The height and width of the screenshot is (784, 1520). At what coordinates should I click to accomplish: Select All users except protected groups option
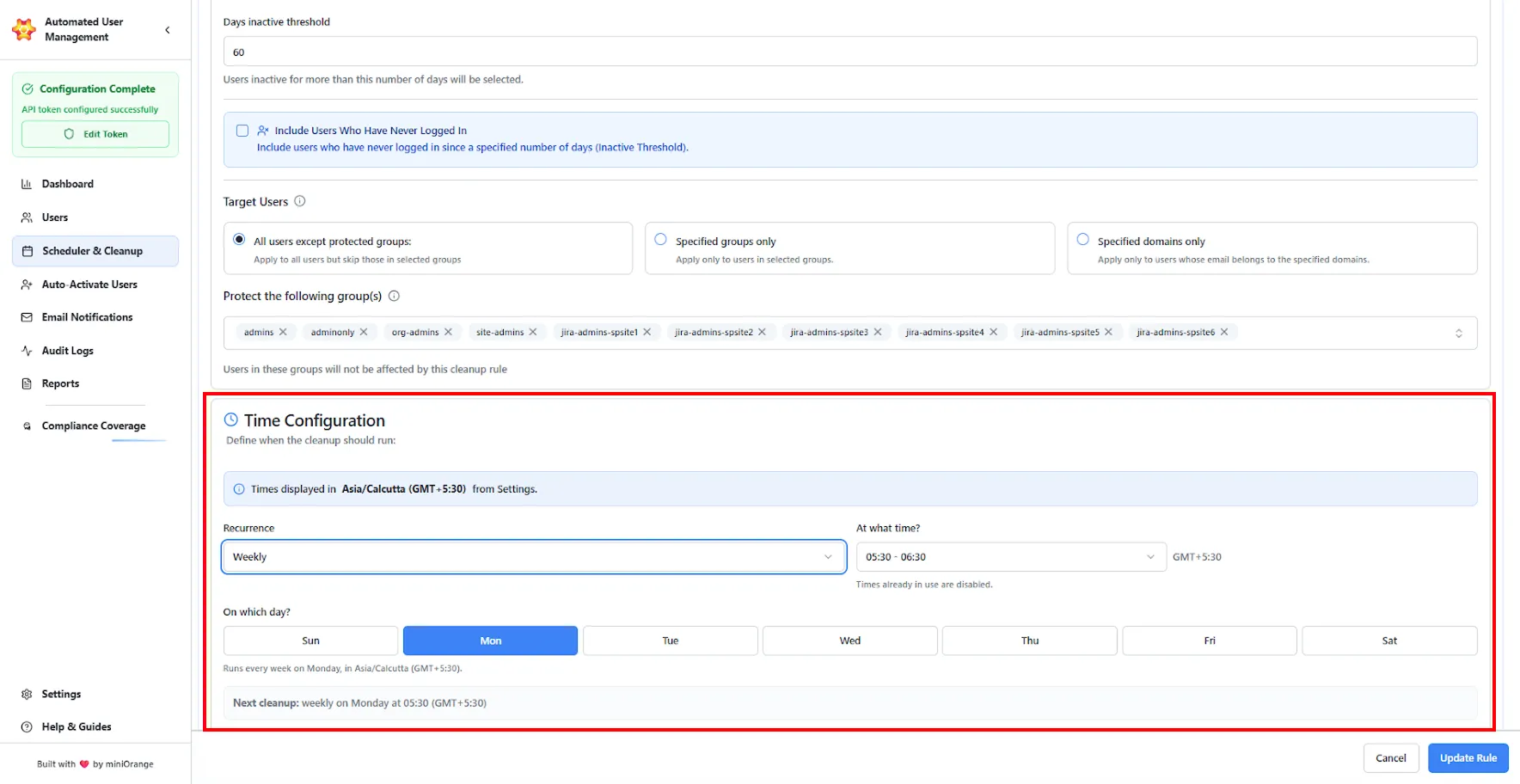point(239,240)
